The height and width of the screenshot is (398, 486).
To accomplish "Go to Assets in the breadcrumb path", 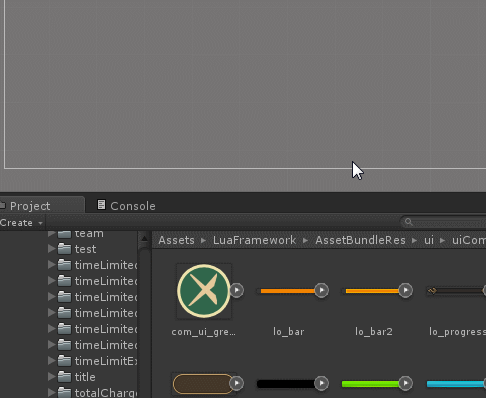I will (x=176, y=240).
